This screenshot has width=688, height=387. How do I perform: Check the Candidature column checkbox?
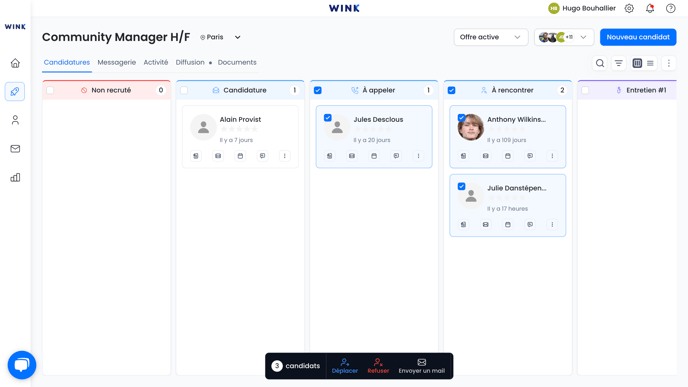(x=184, y=90)
